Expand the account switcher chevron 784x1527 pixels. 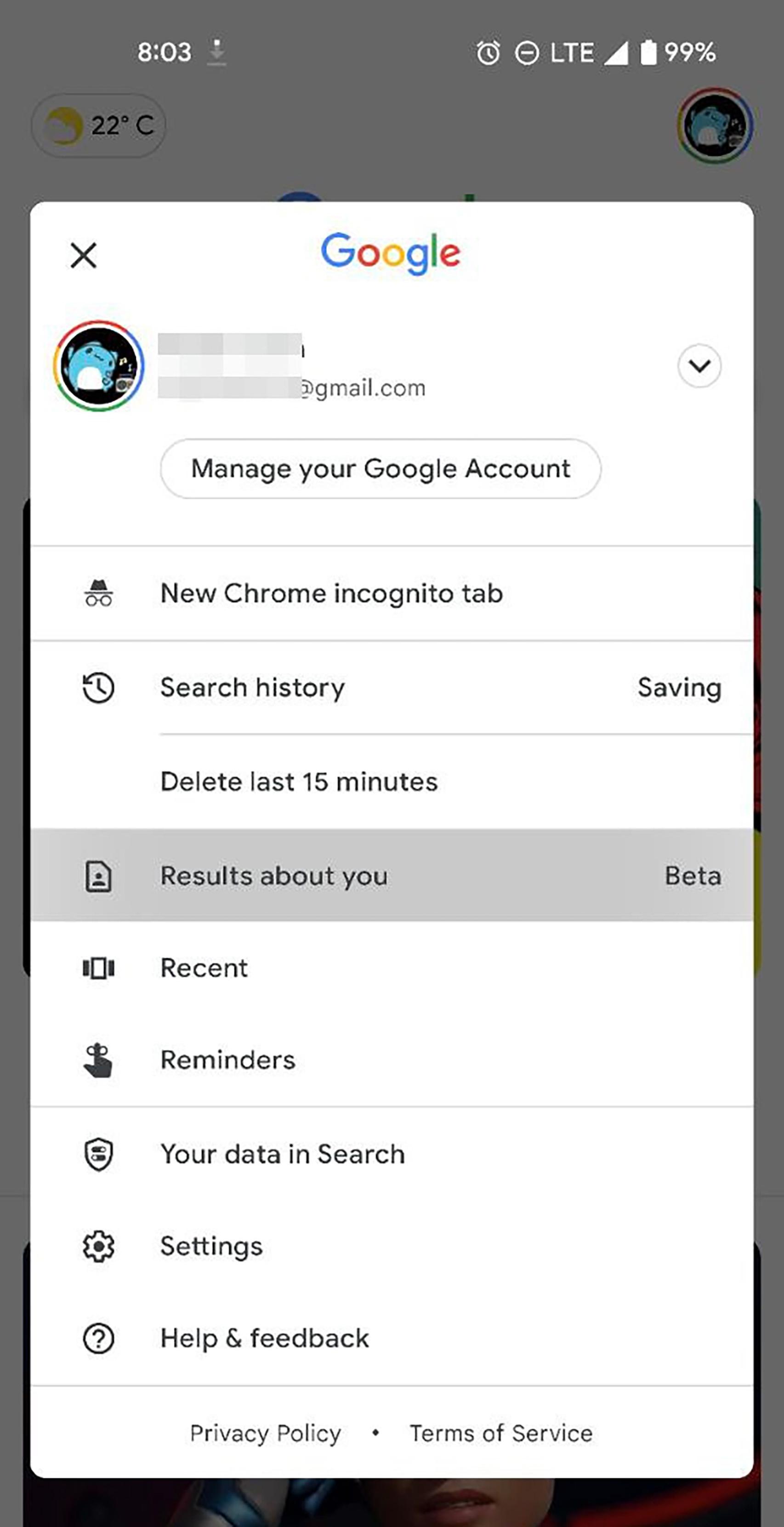point(700,366)
